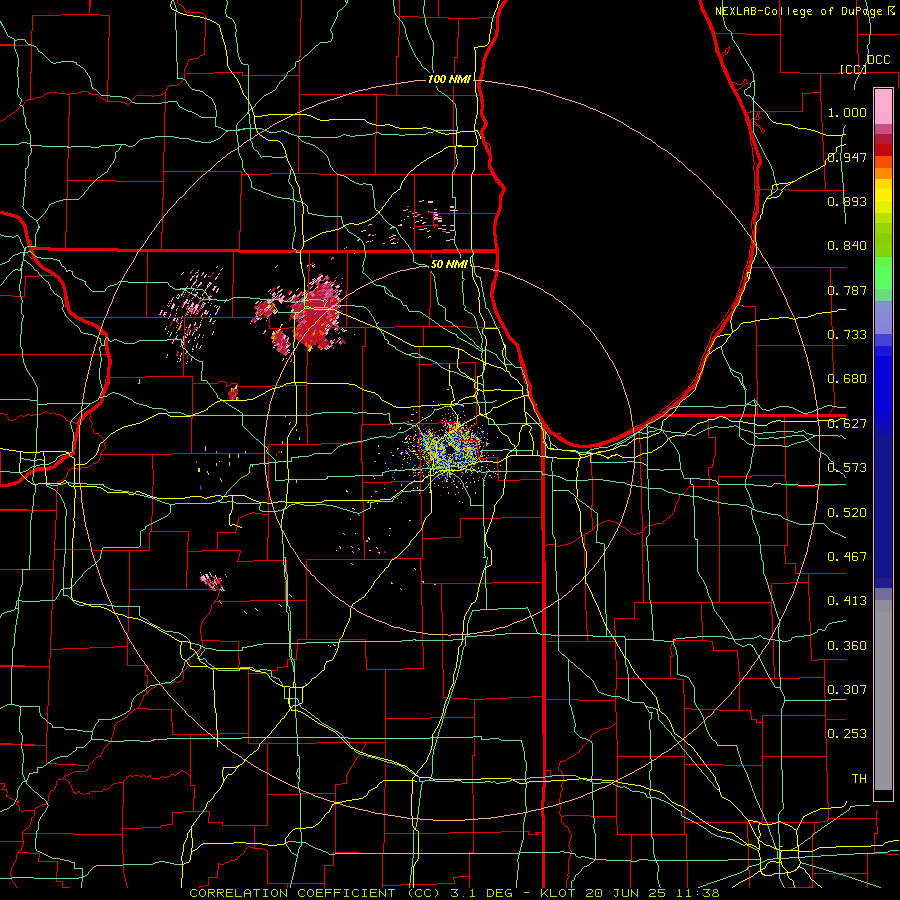Click the 1.000 scale value
The image size is (900, 900).
point(847,112)
